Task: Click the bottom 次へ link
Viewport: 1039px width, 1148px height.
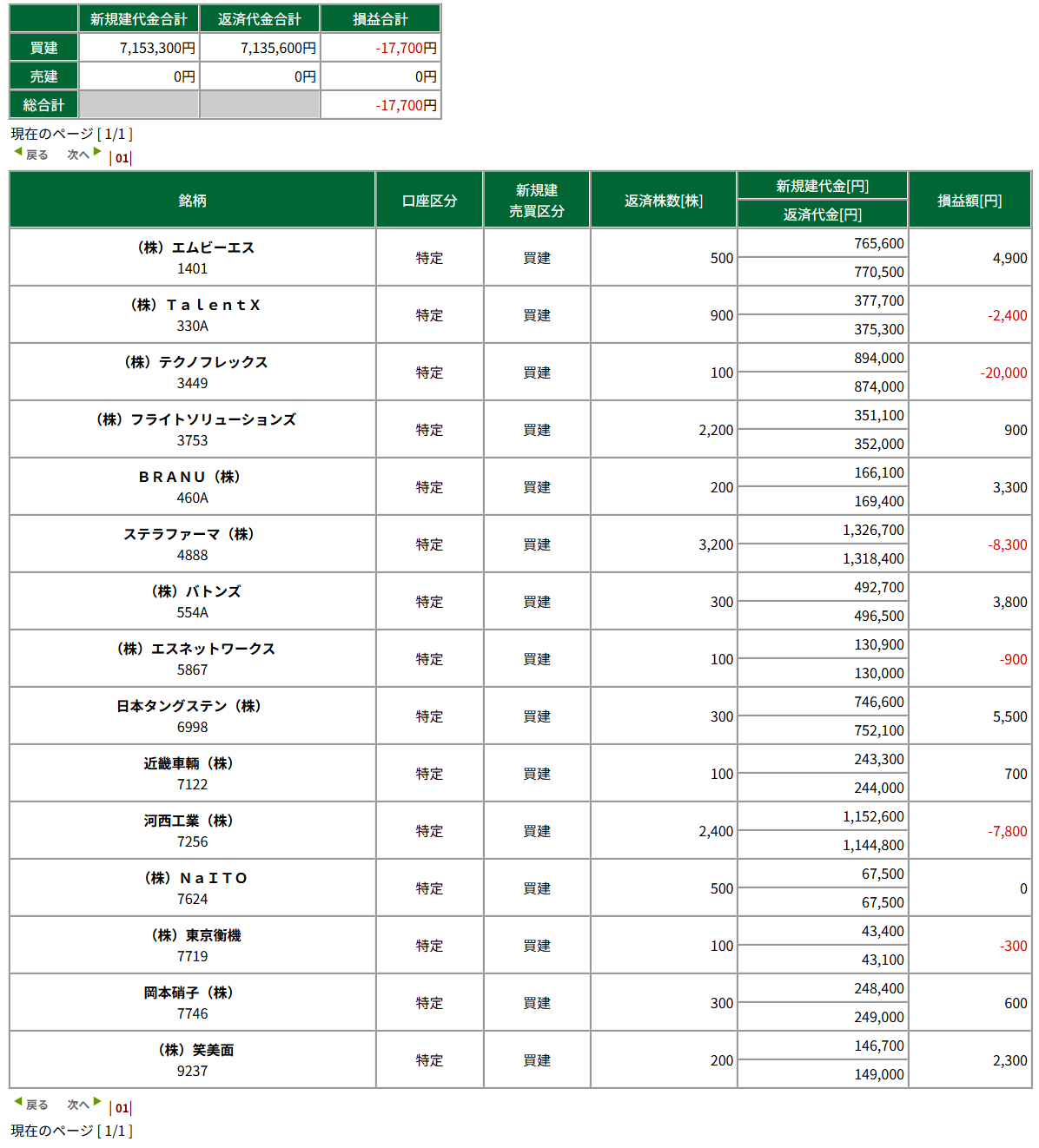Action: (78, 1105)
